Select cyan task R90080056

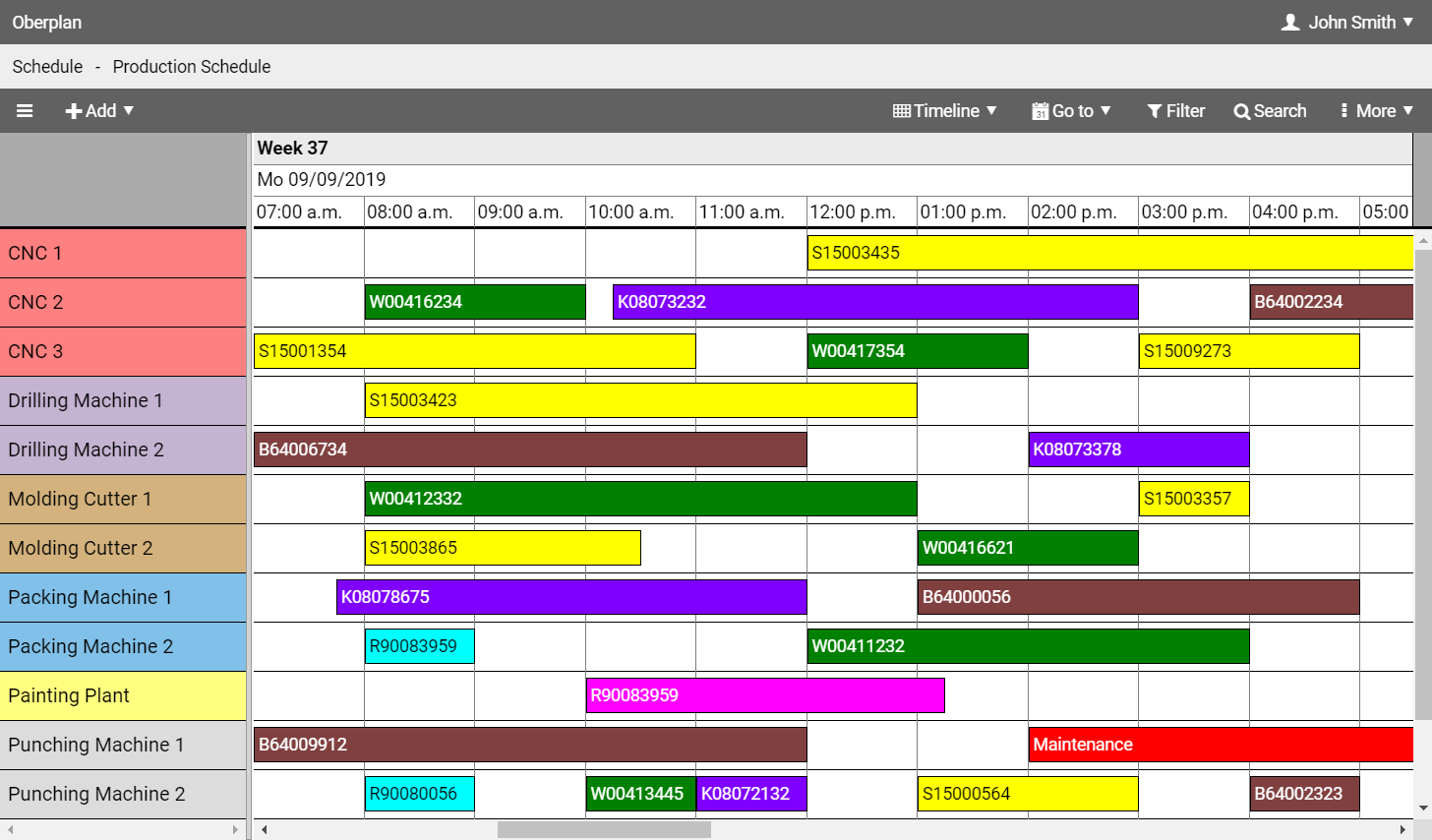pos(420,794)
